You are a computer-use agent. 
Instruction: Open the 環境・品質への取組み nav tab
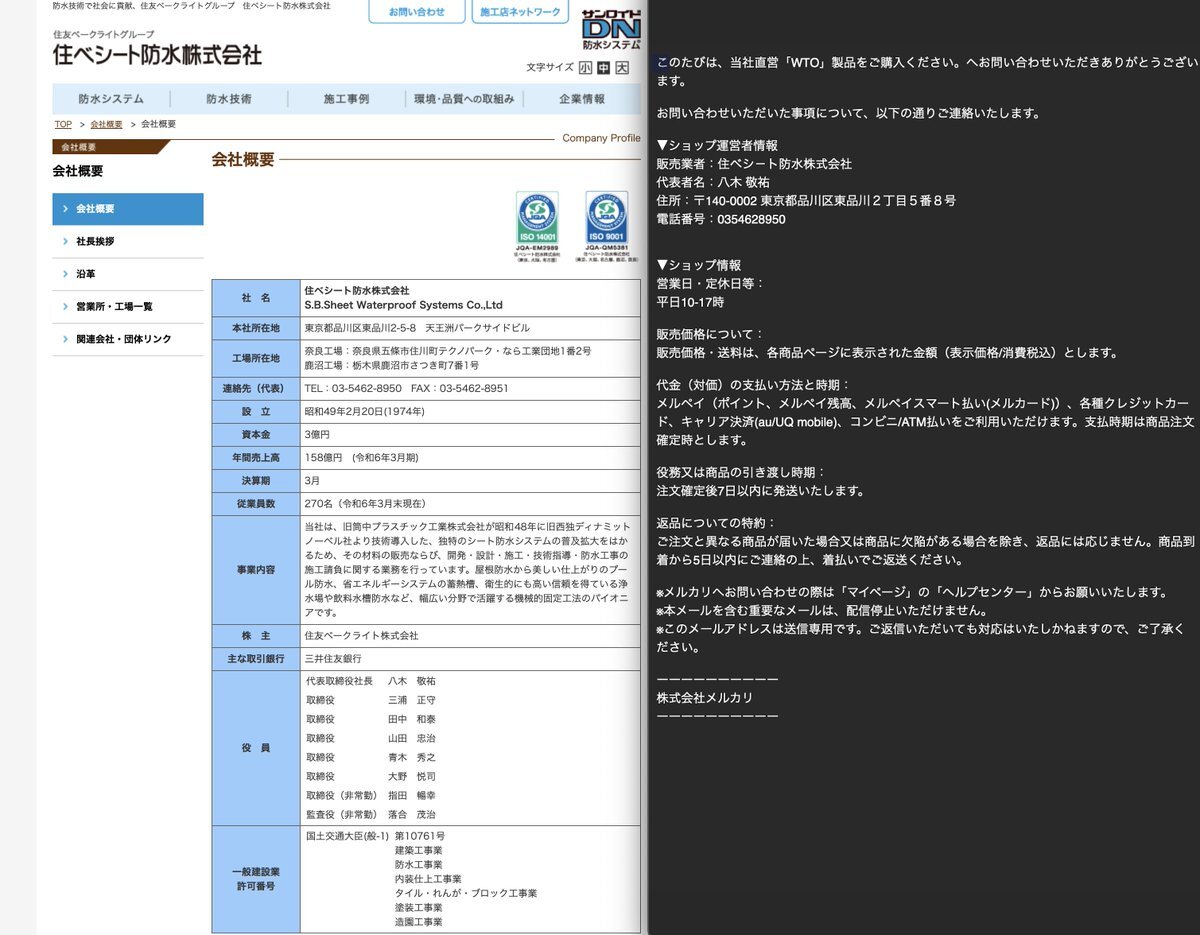464,99
